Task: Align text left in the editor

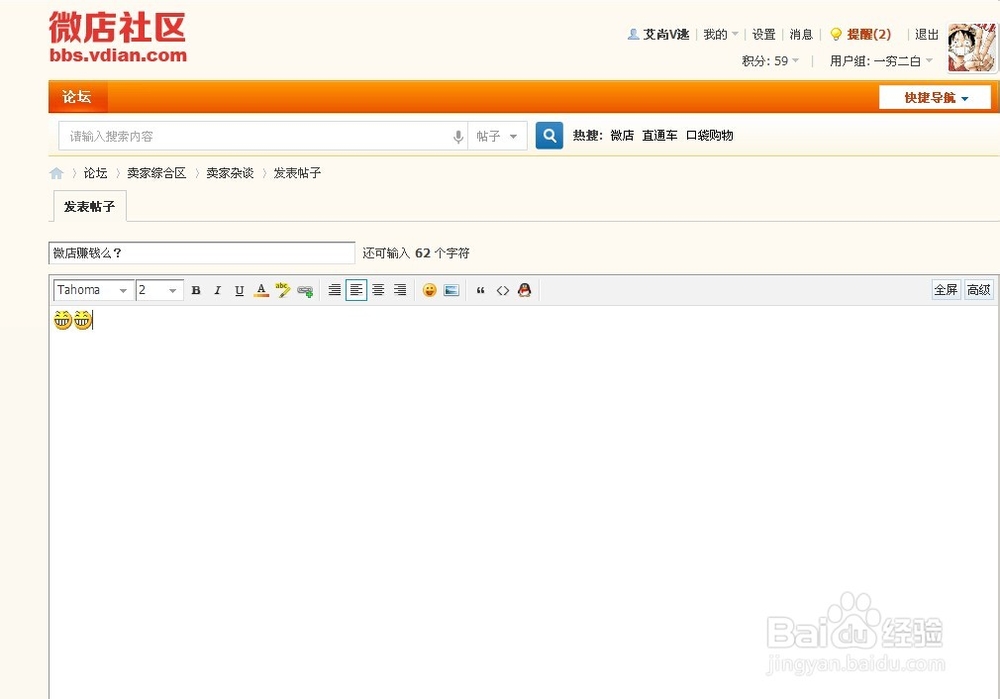Action: pyautogui.click(x=356, y=290)
